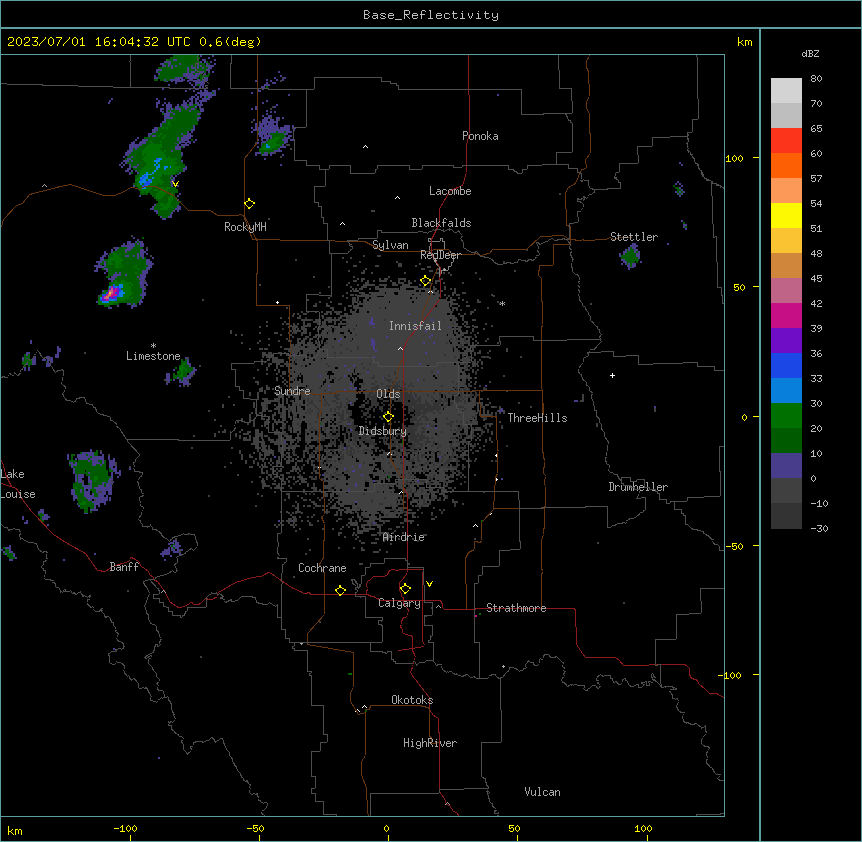Screen dimensions: 862x842
Task: Click the pink-core storm cell northwest of Limestone
Action: (122, 275)
